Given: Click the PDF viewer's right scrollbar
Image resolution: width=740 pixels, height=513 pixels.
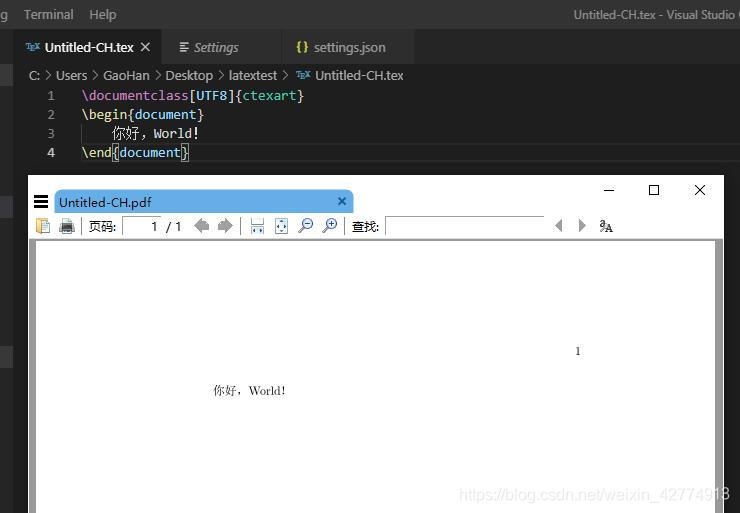Looking at the screenshot, I should pos(719,376).
